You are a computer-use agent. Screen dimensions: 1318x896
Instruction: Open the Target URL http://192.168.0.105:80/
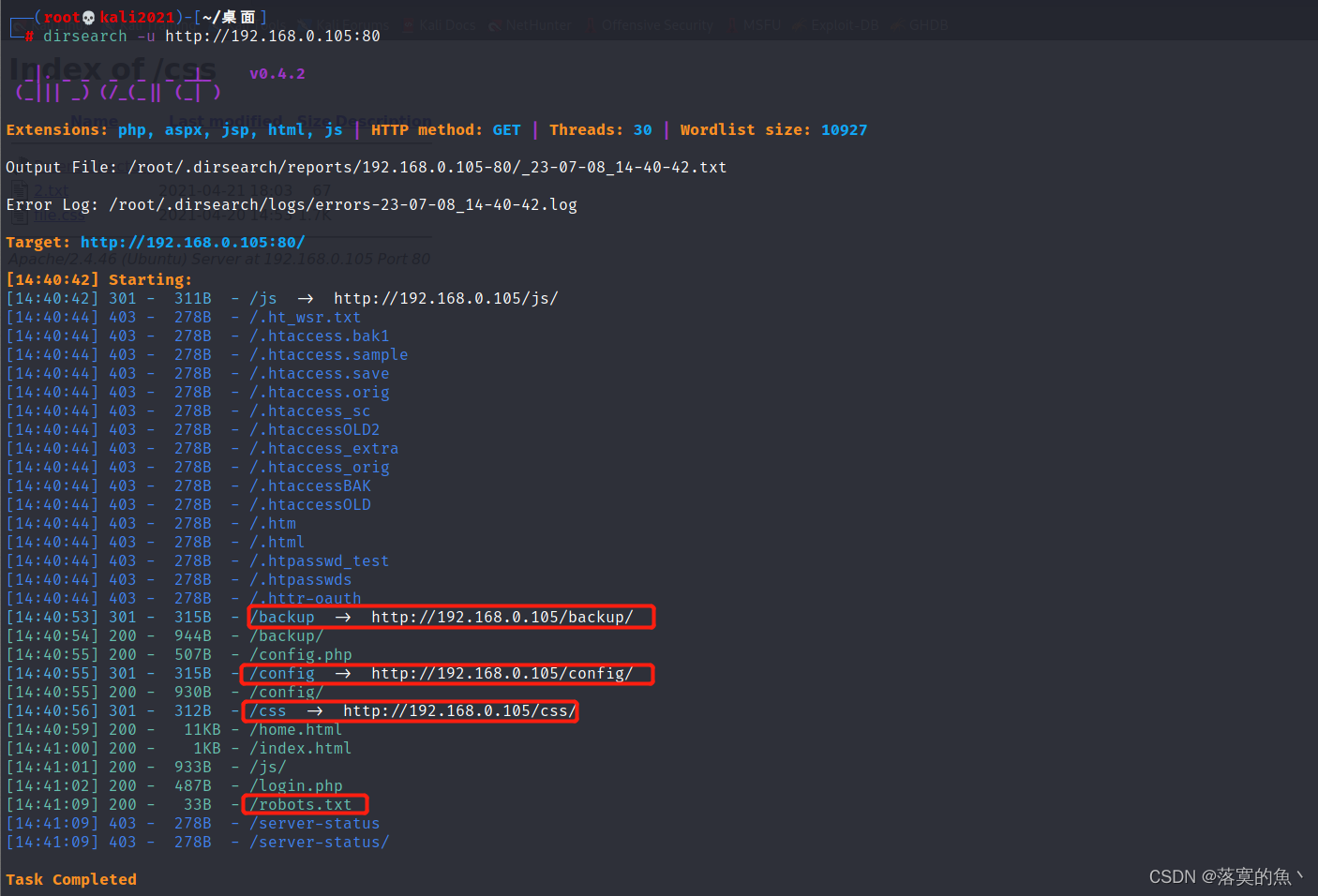[x=193, y=242]
